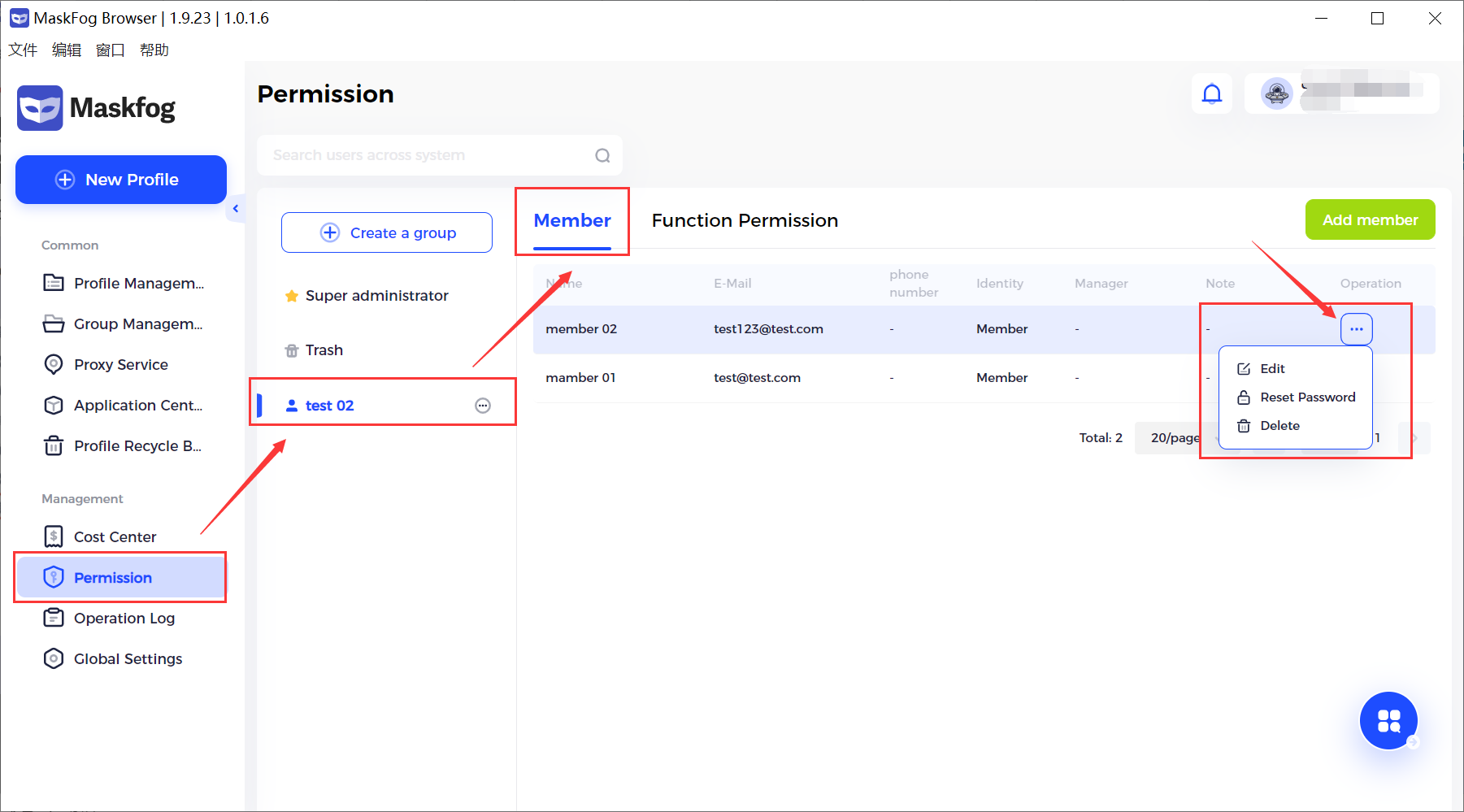The height and width of the screenshot is (812, 1464).
Task: Click the Operation Log clipboard icon
Action: [x=54, y=618]
